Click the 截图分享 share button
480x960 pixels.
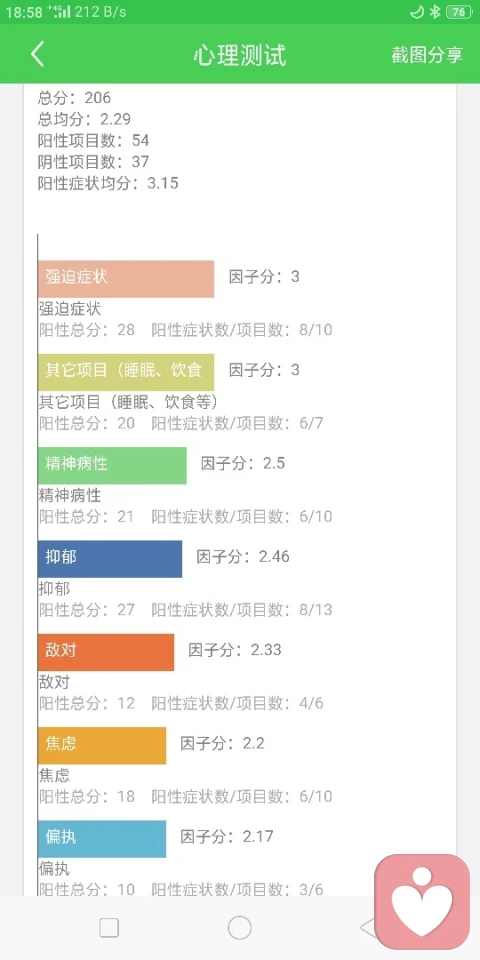coord(427,54)
